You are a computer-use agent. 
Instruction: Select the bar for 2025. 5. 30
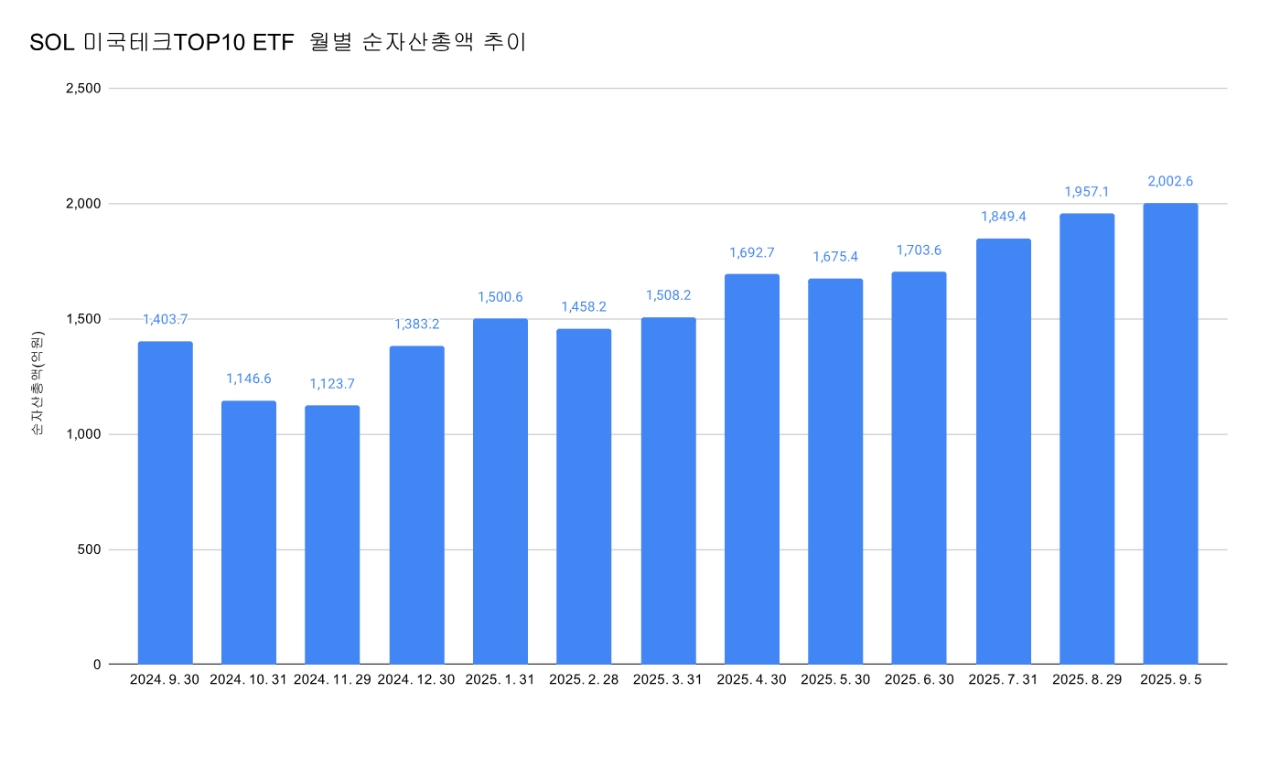point(835,471)
